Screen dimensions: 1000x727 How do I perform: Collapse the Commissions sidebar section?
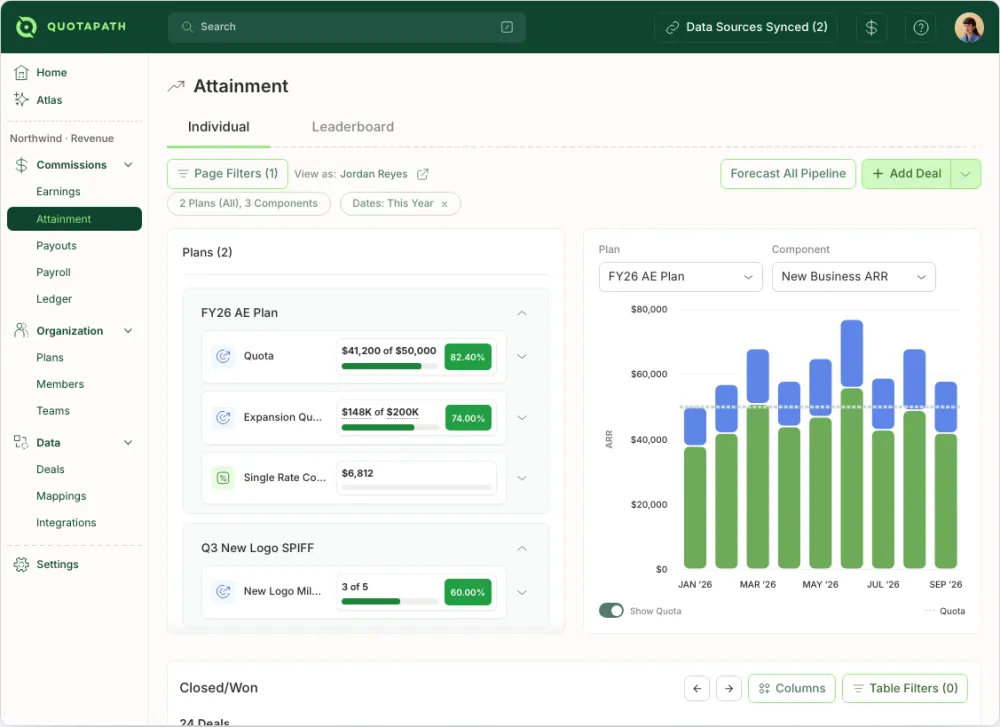128,165
